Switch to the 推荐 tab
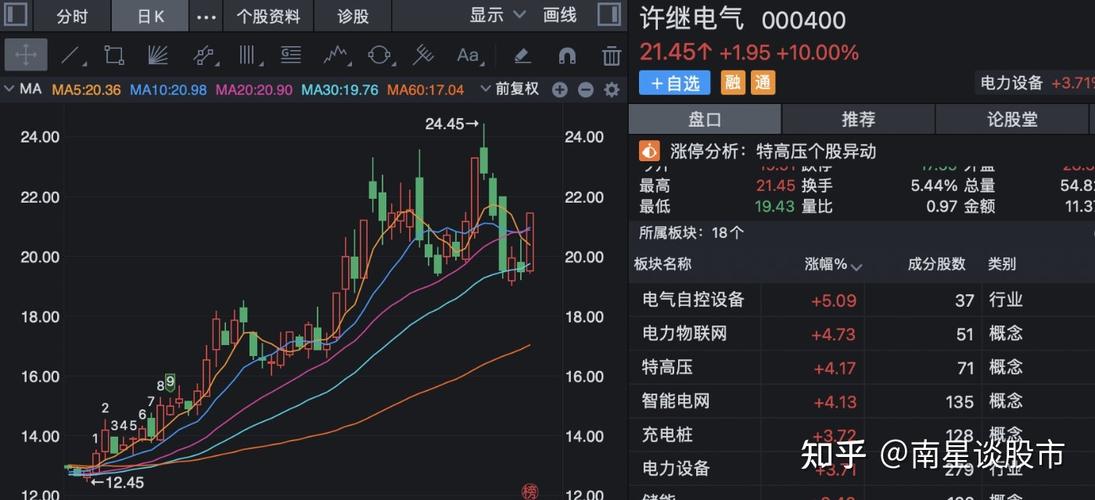This screenshot has width=1095, height=500. coord(858,119)
